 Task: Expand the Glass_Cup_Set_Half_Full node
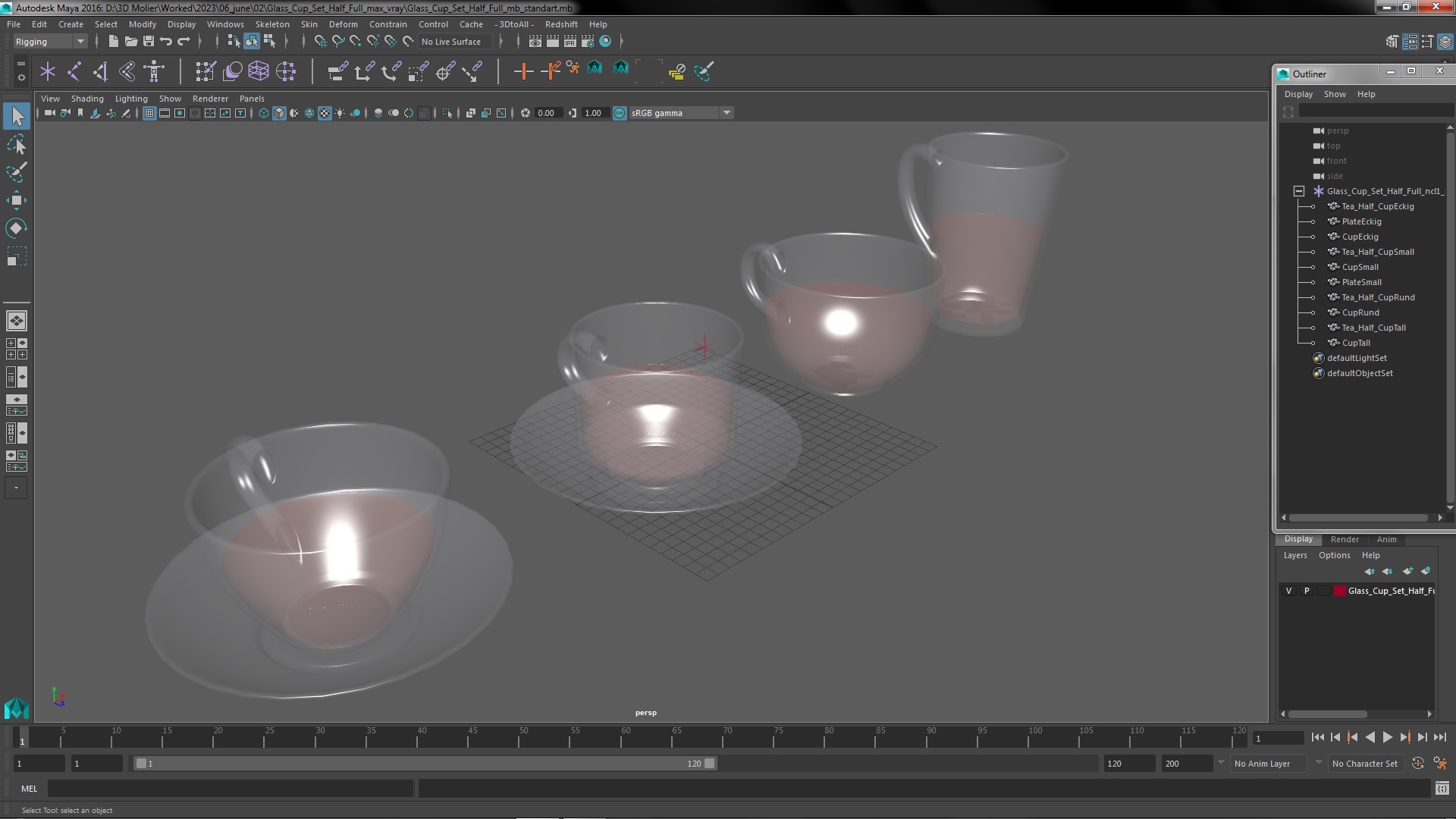pos(1298,190)
